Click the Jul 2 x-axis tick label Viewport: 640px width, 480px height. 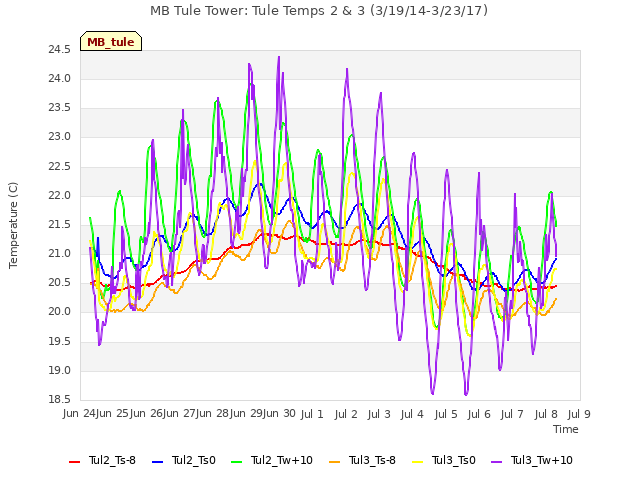click(346, 414)
